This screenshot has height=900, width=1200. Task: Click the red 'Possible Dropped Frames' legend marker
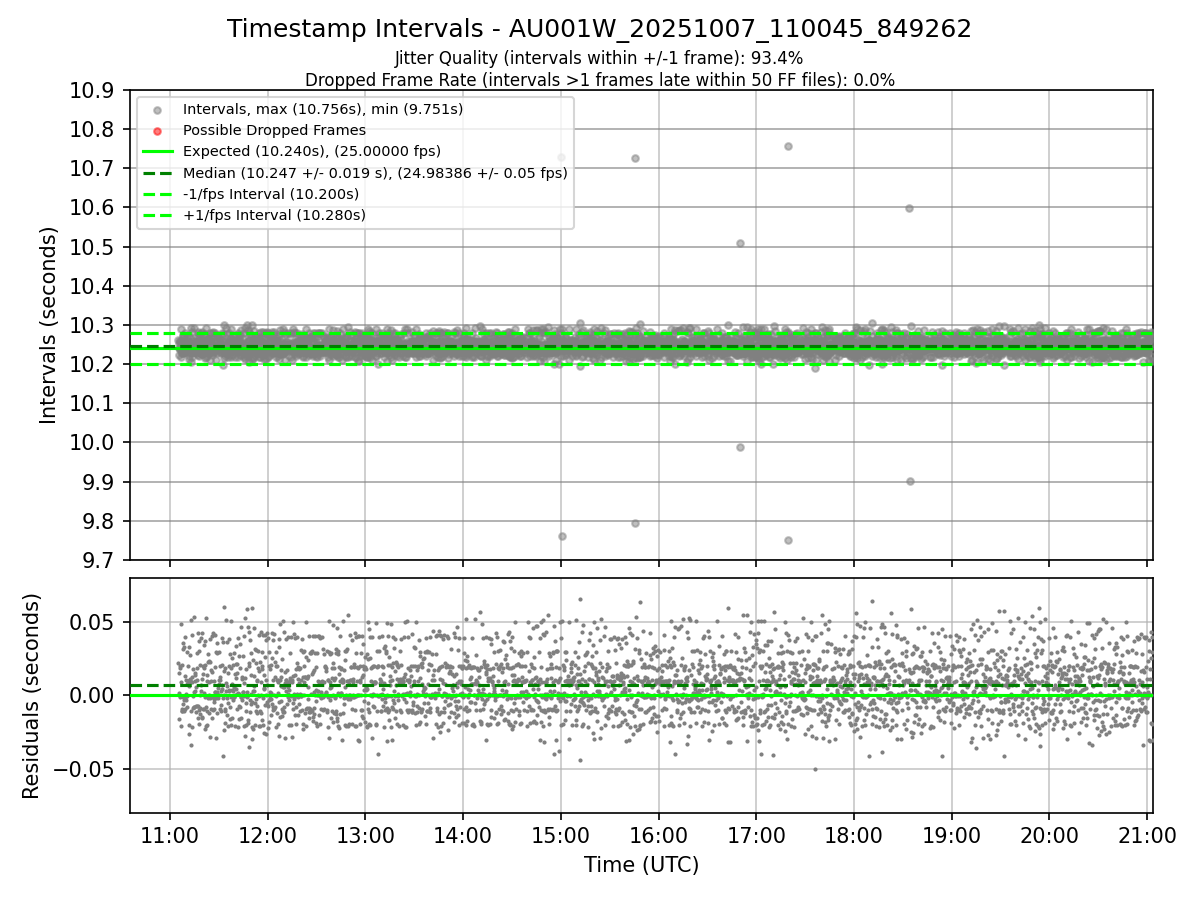point(157,131)
